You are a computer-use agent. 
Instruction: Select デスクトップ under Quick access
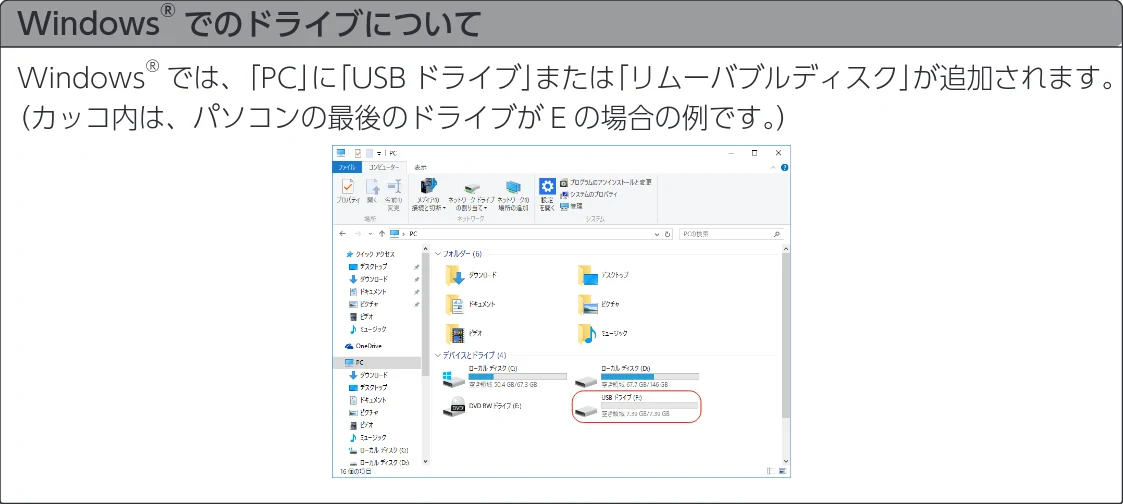[x=367, y=267]
